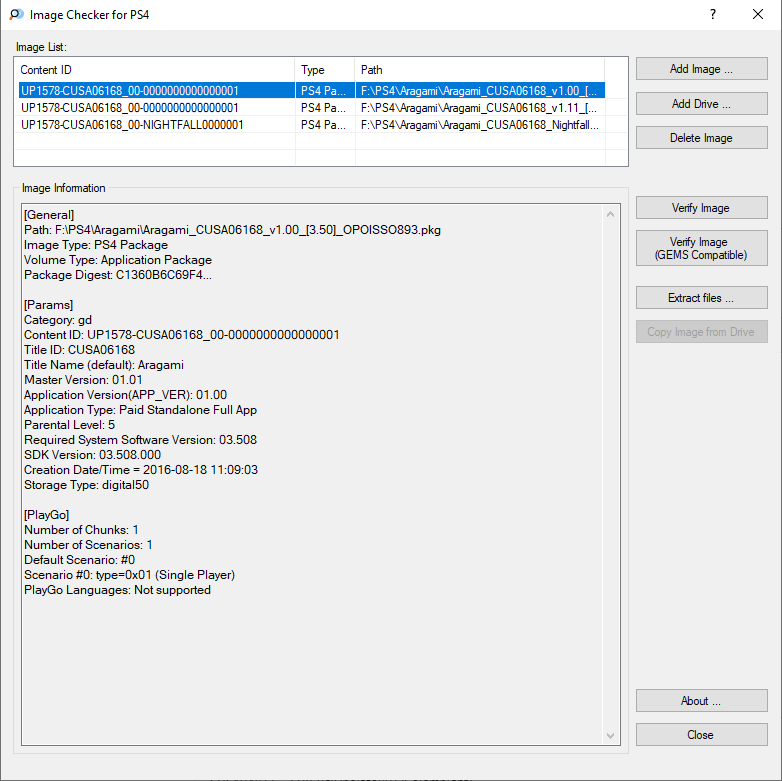Click the Volume Type: Application Package line
This screenshot has width=782, height=781.
[118, 260]
